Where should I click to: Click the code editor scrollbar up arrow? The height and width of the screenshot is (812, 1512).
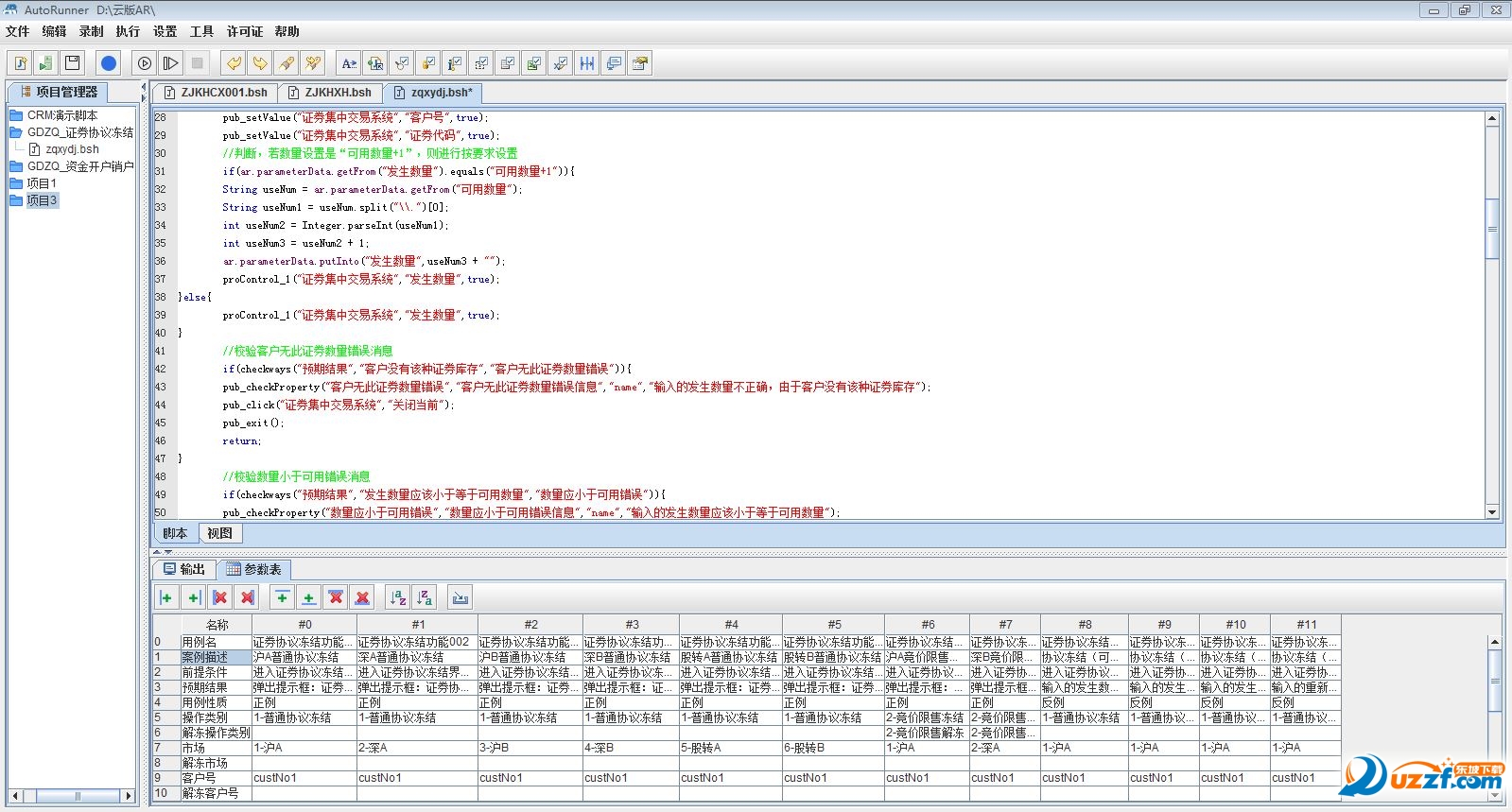coord(1493,119)
